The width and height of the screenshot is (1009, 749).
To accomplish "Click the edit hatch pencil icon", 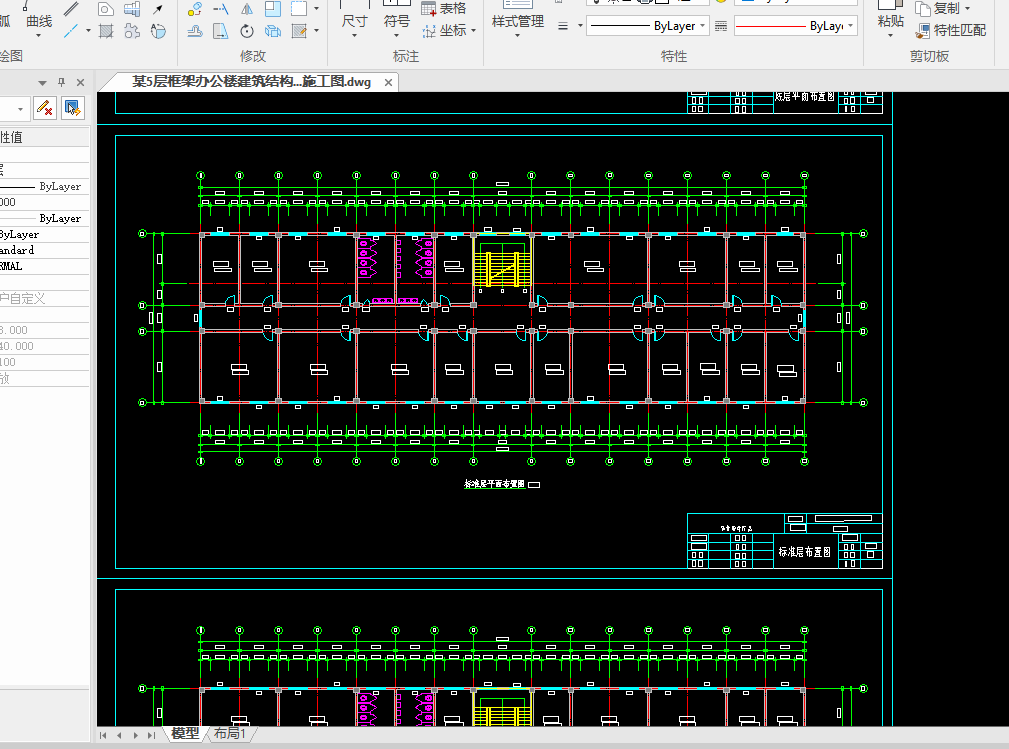I will pos(299,30).
